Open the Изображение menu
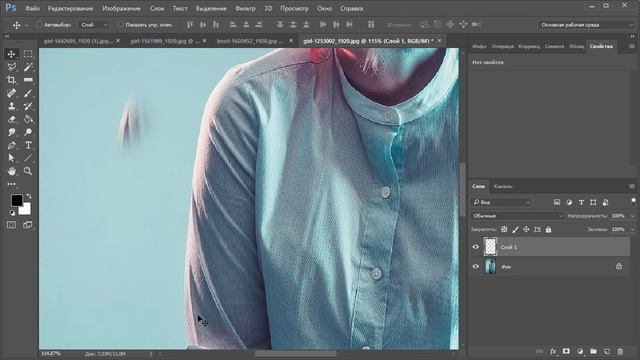This screenshot has height=360, width=640. [121, 8]
